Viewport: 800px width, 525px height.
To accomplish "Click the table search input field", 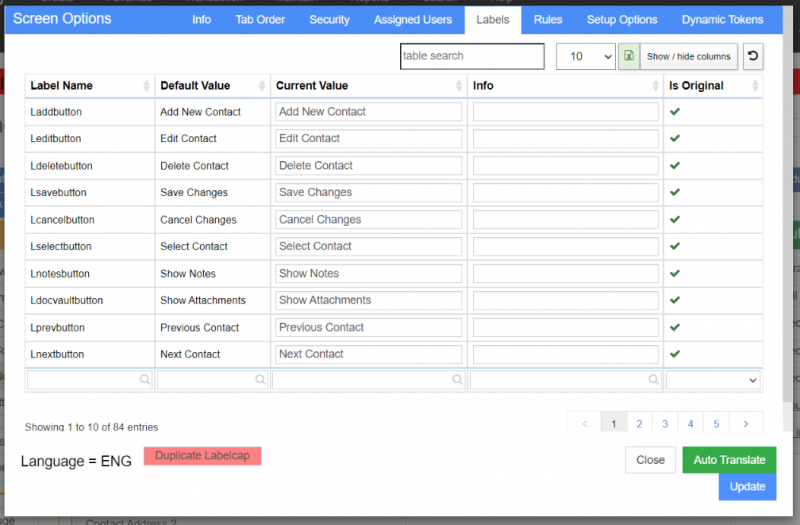I will coord(472,57).
